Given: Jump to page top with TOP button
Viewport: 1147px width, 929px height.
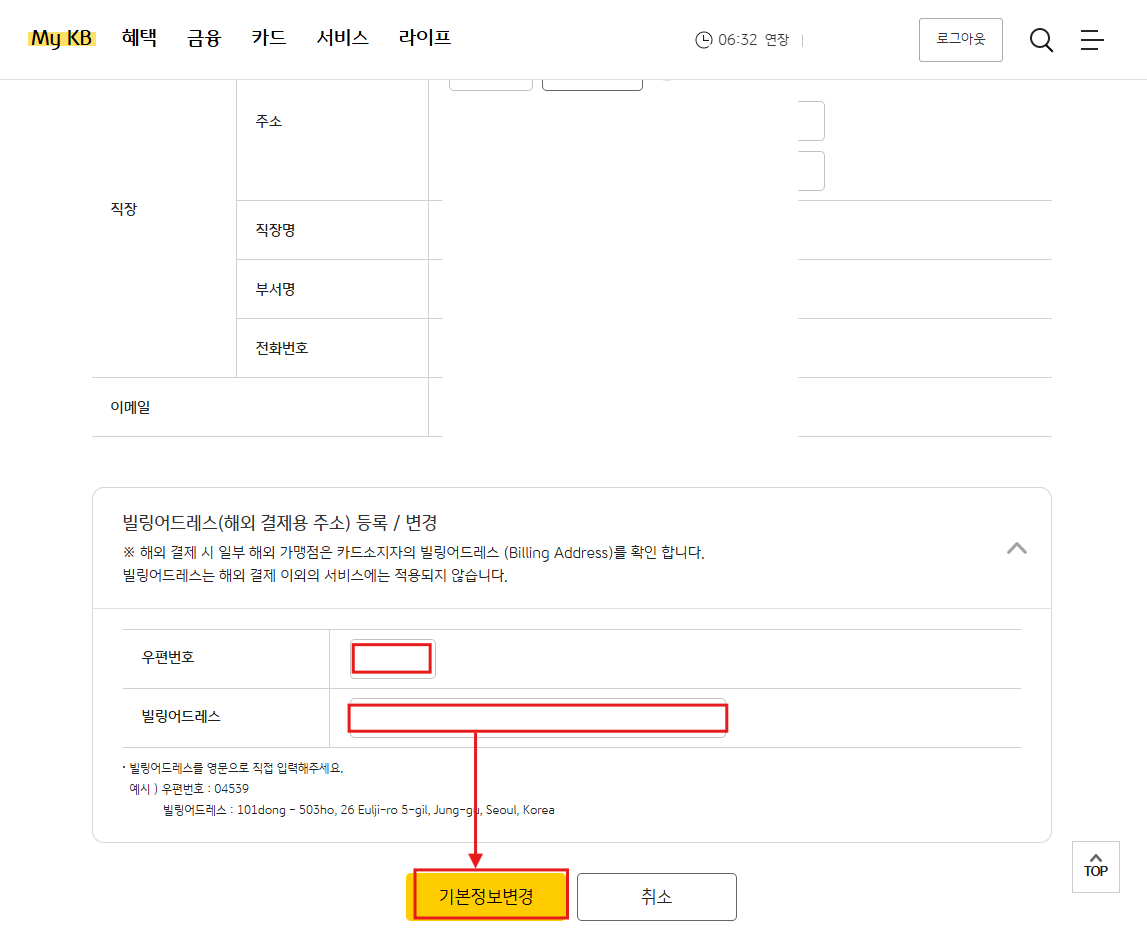Looking at the screenshot, I should click(x=1095, y=866).
